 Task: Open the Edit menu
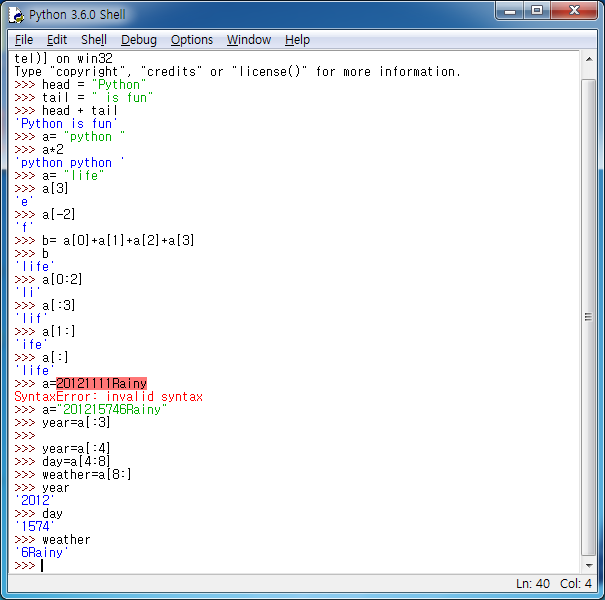(57, 40)
